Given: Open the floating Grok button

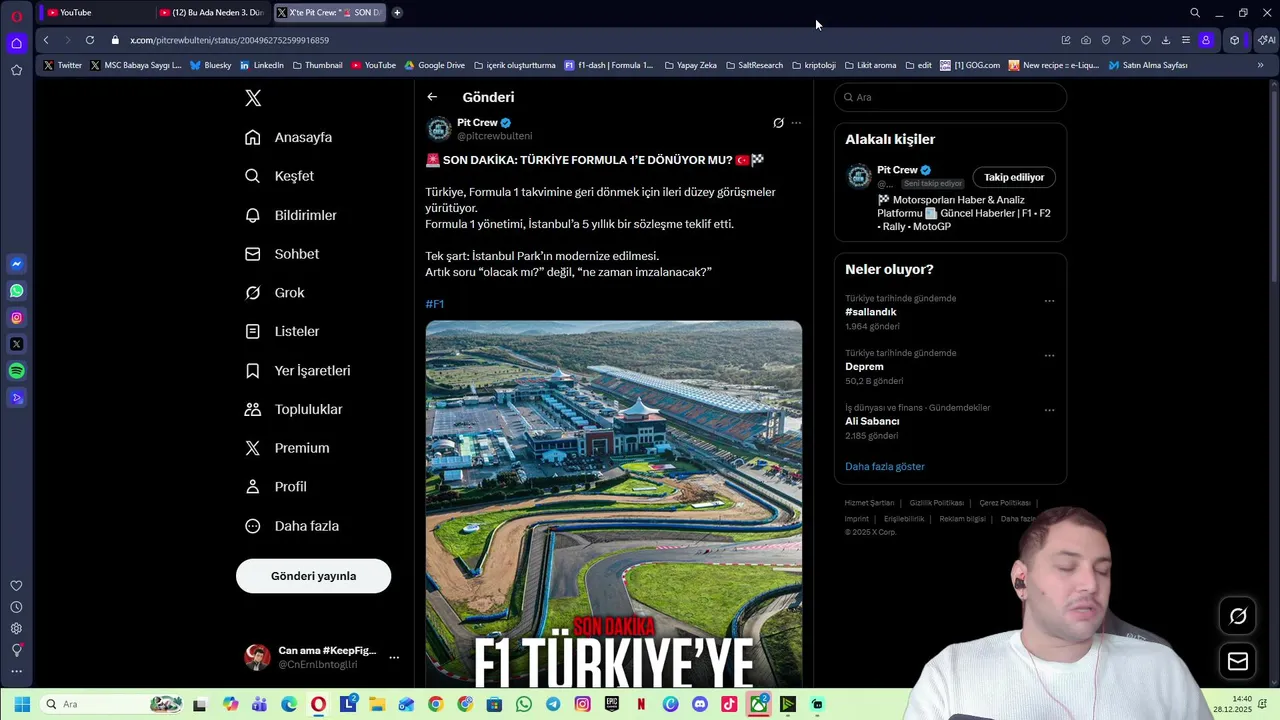Looking at the screenshot, I should 1238,616.
